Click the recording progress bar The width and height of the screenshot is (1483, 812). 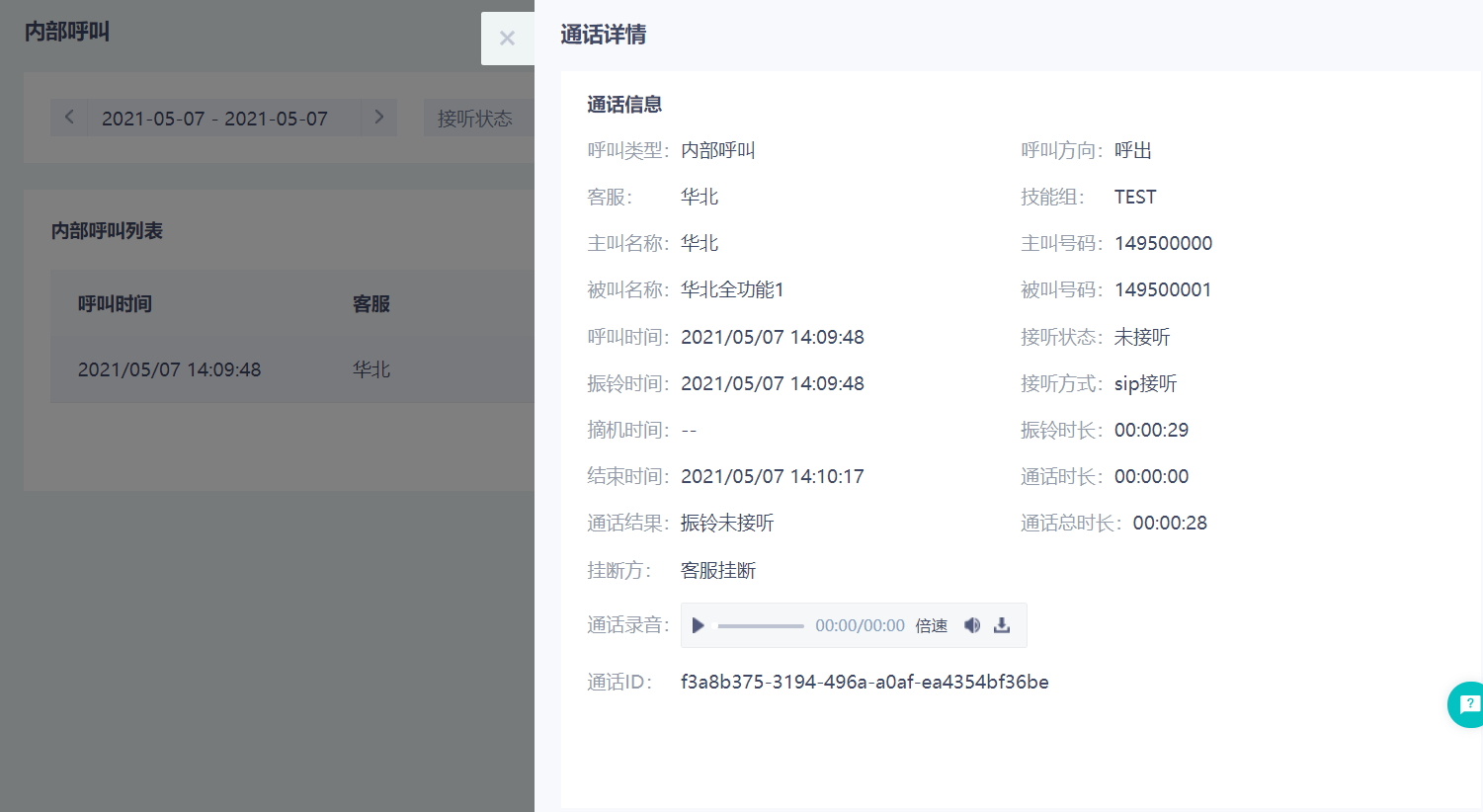760,626
